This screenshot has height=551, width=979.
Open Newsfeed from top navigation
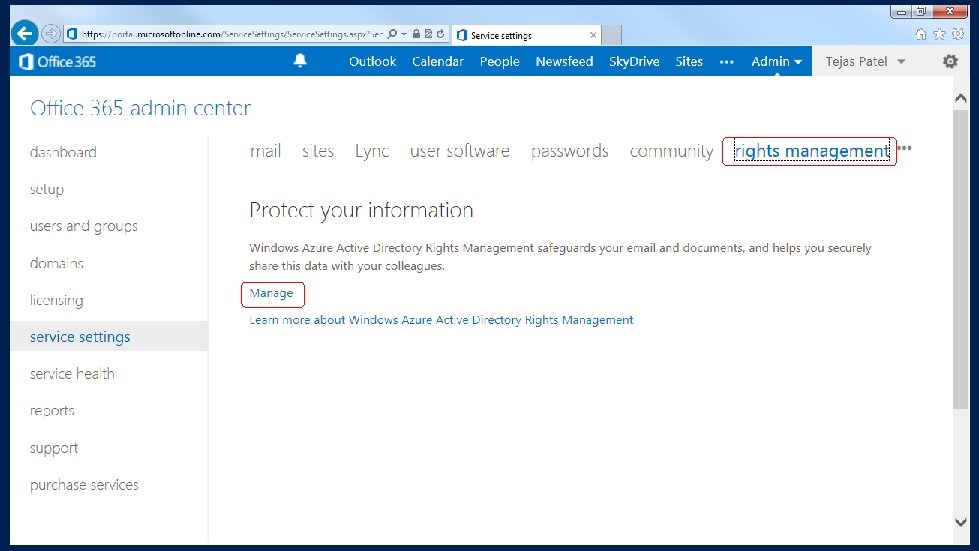[x=564, y=61]
